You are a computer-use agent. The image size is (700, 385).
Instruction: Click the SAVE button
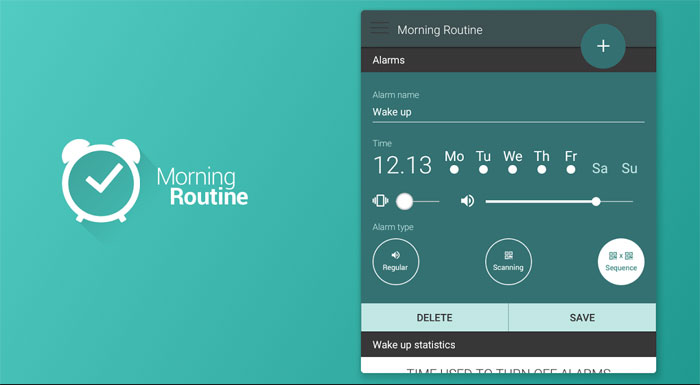click(x=582, y=318)
